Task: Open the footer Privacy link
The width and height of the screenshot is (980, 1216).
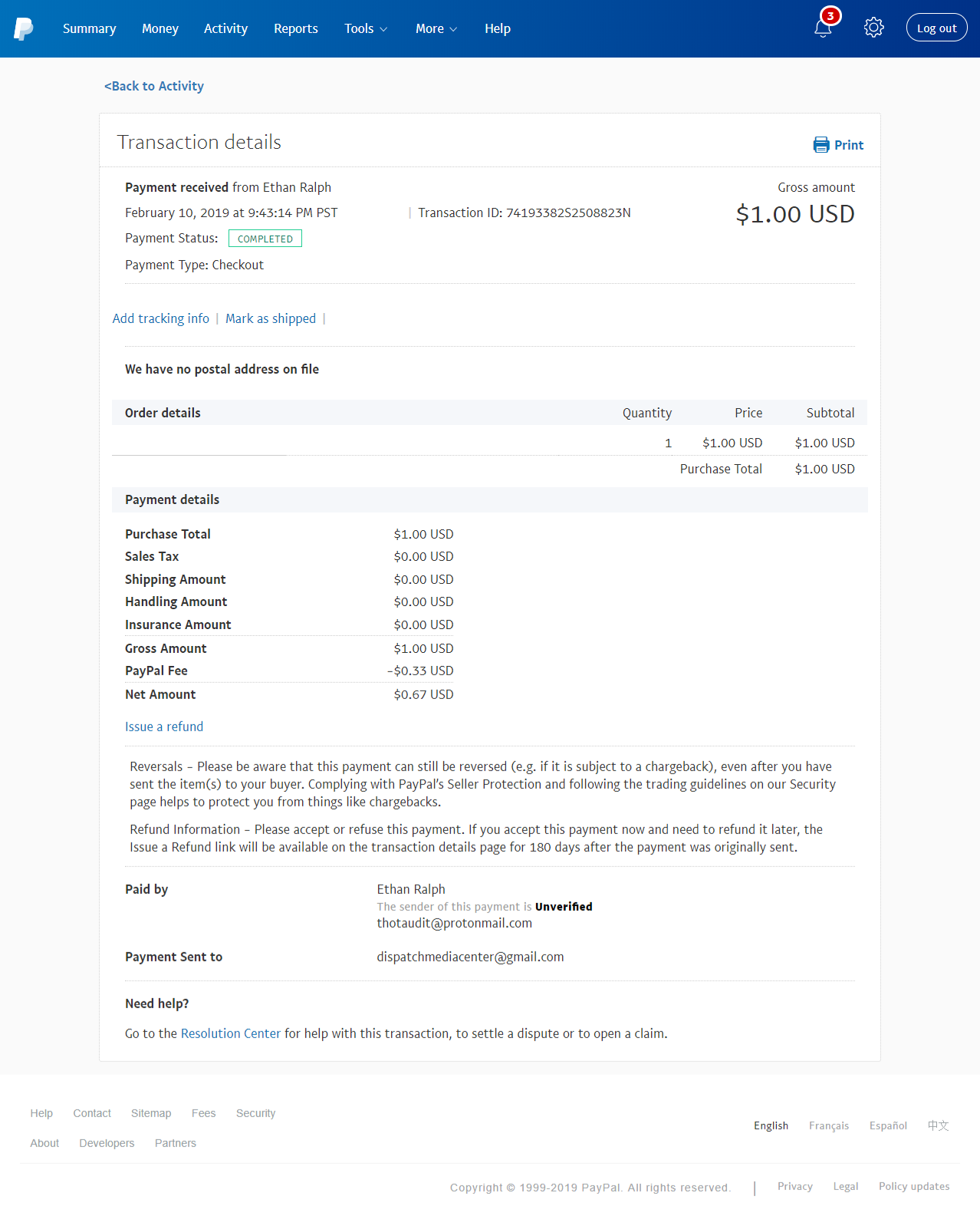Action: [795, 1186]
